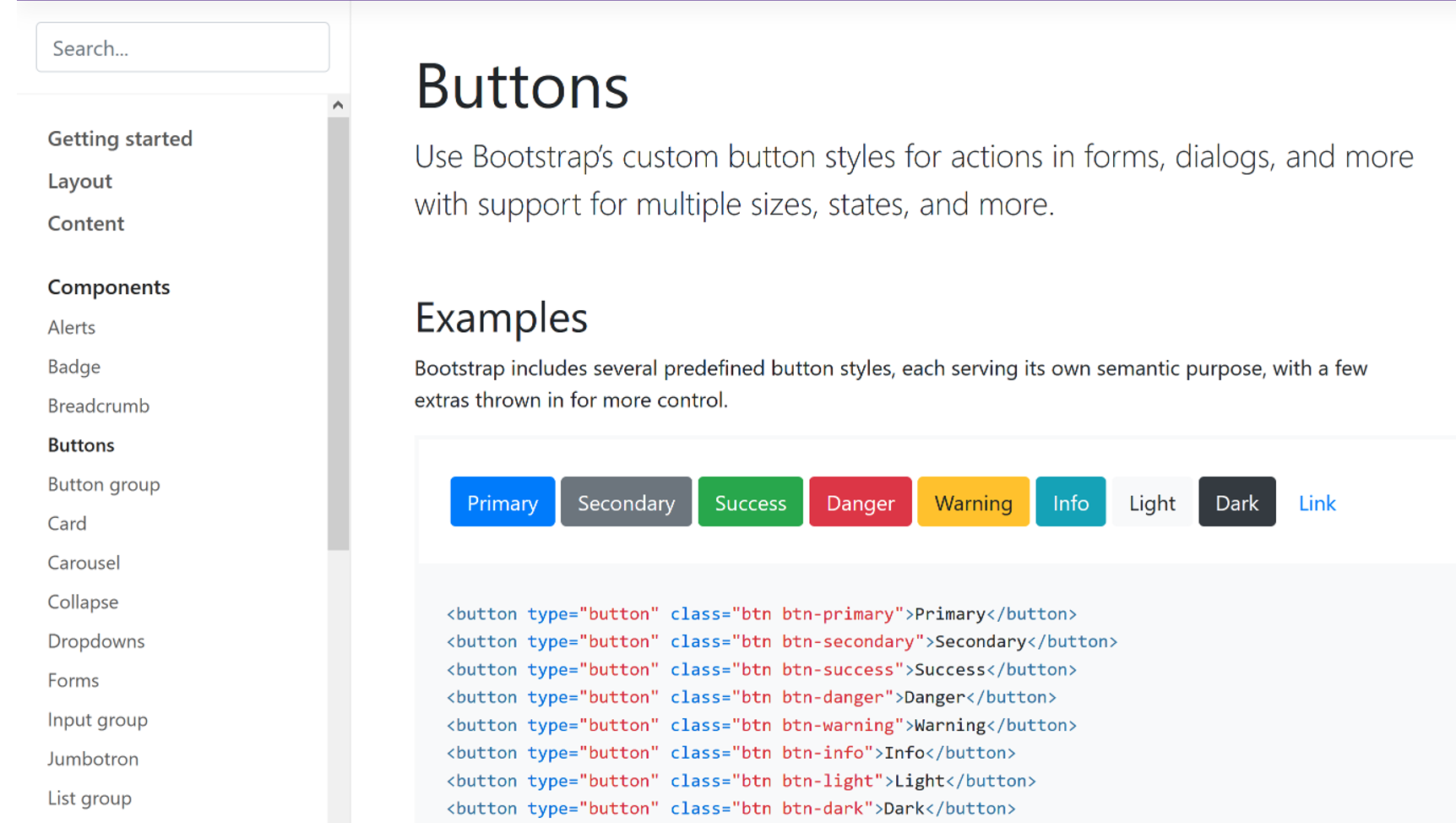Click the Examples section heading
The width and height of the screenshot is (1456, 823).
click(501, 318)
